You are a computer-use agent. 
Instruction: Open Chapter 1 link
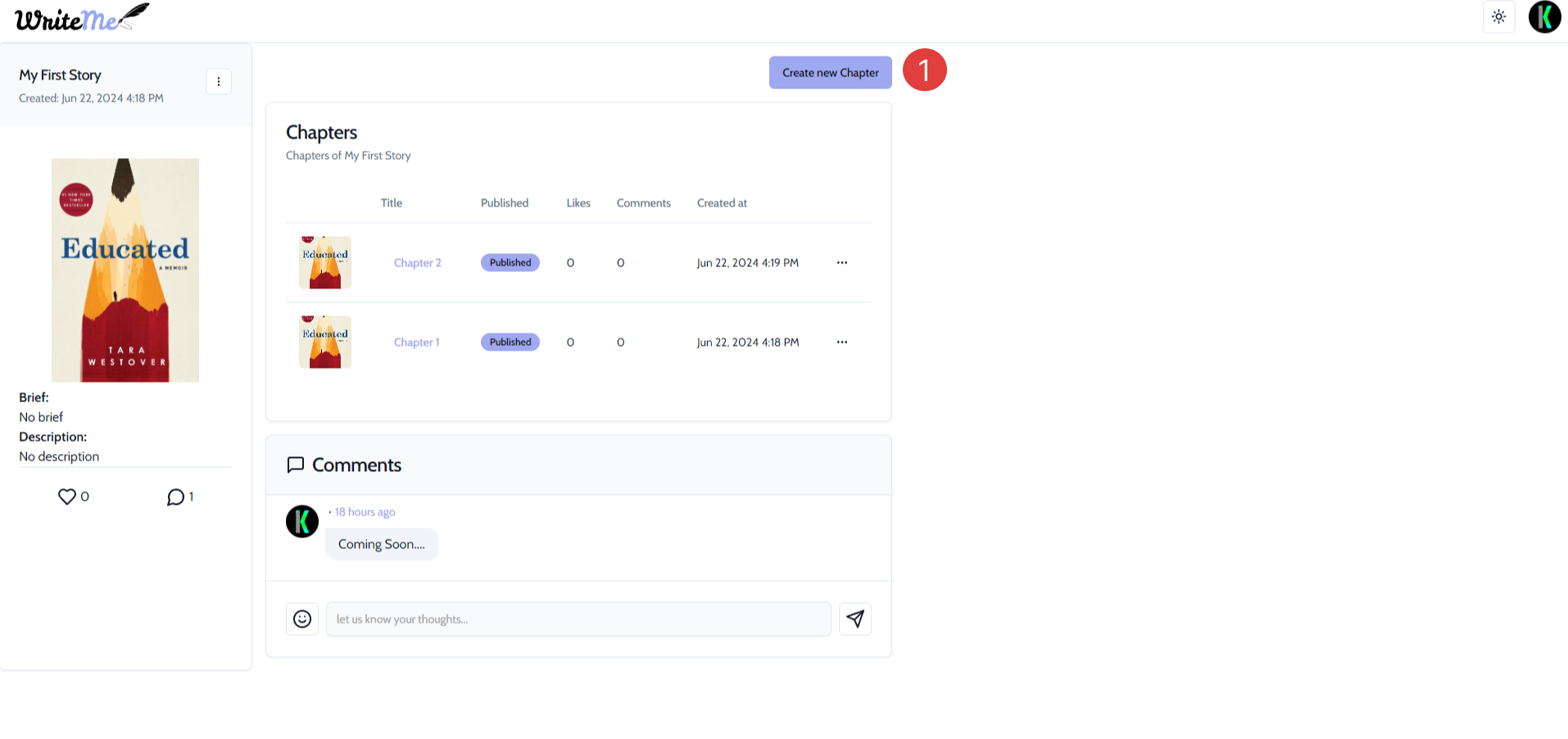416,342
